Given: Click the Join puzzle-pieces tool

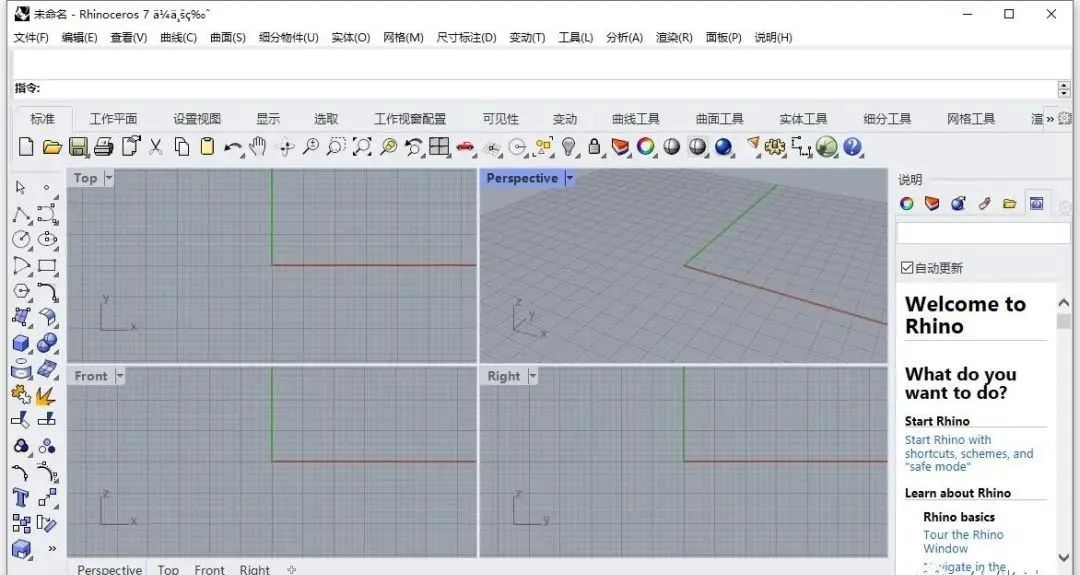Looking at the screenshot, I should click(x=21, y=395).
